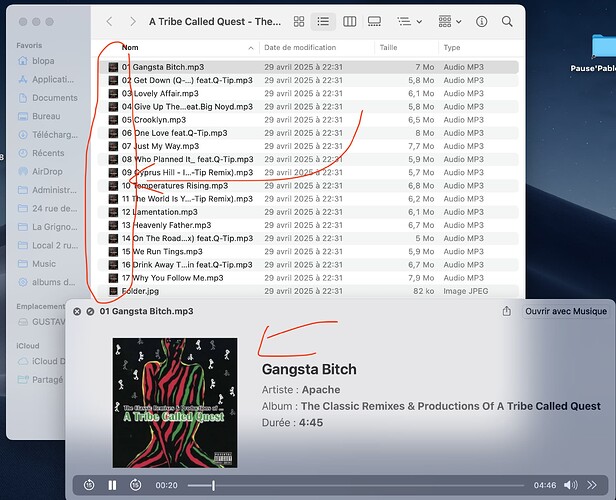Select 06 One Love feat.Q-Tip.mp3

point(308,133)
